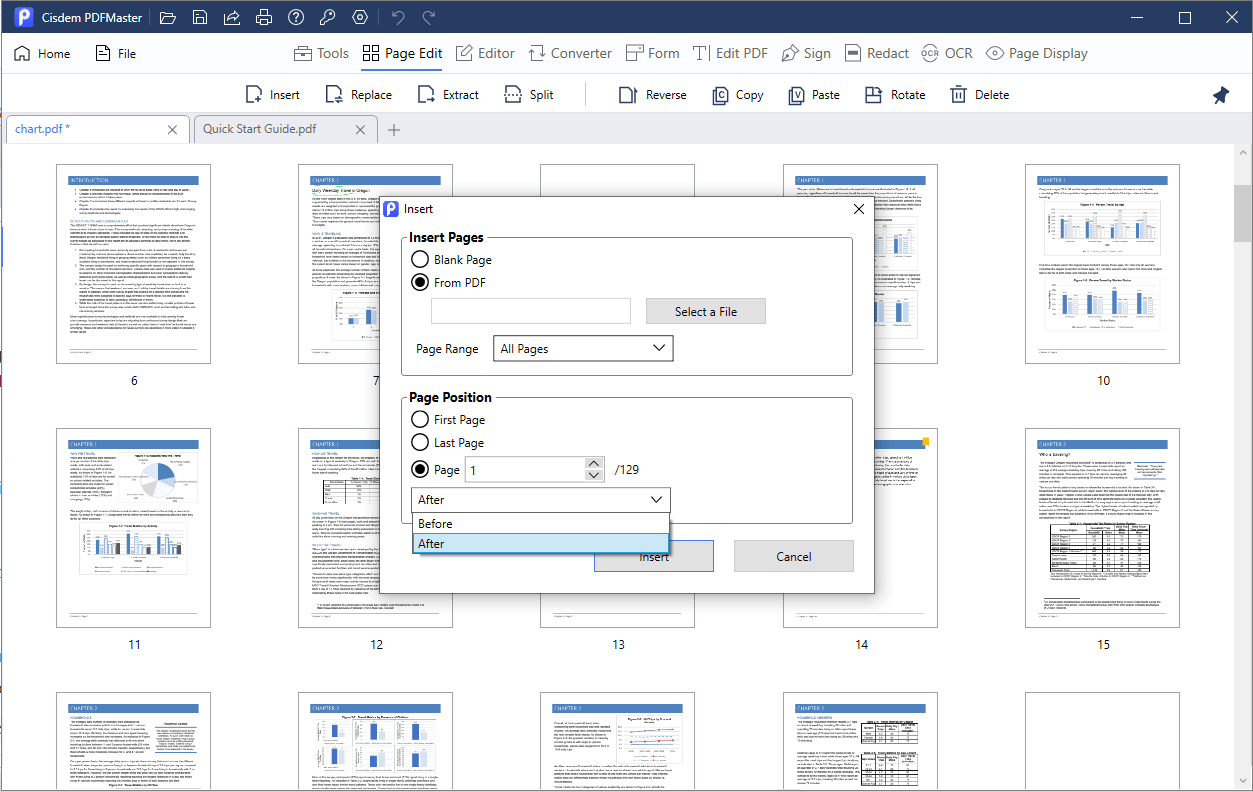The width and height of the screenshot is (1253, 792).
Task: Close the chart.pdf tab
Action: point(172,130)
